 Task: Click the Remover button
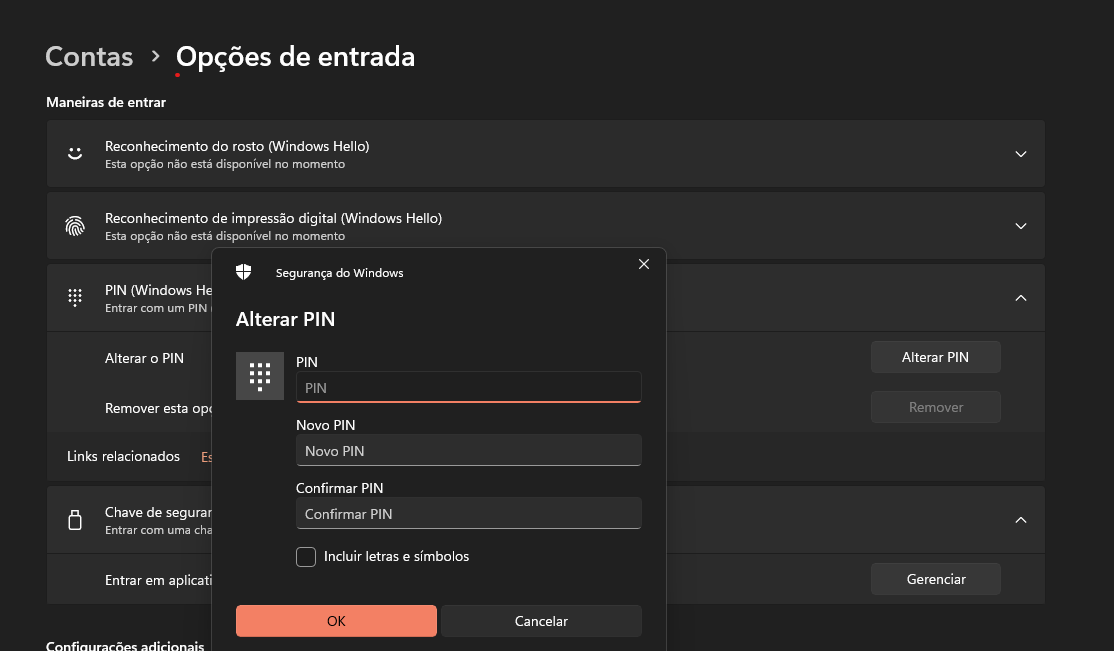tap(936, 407)
